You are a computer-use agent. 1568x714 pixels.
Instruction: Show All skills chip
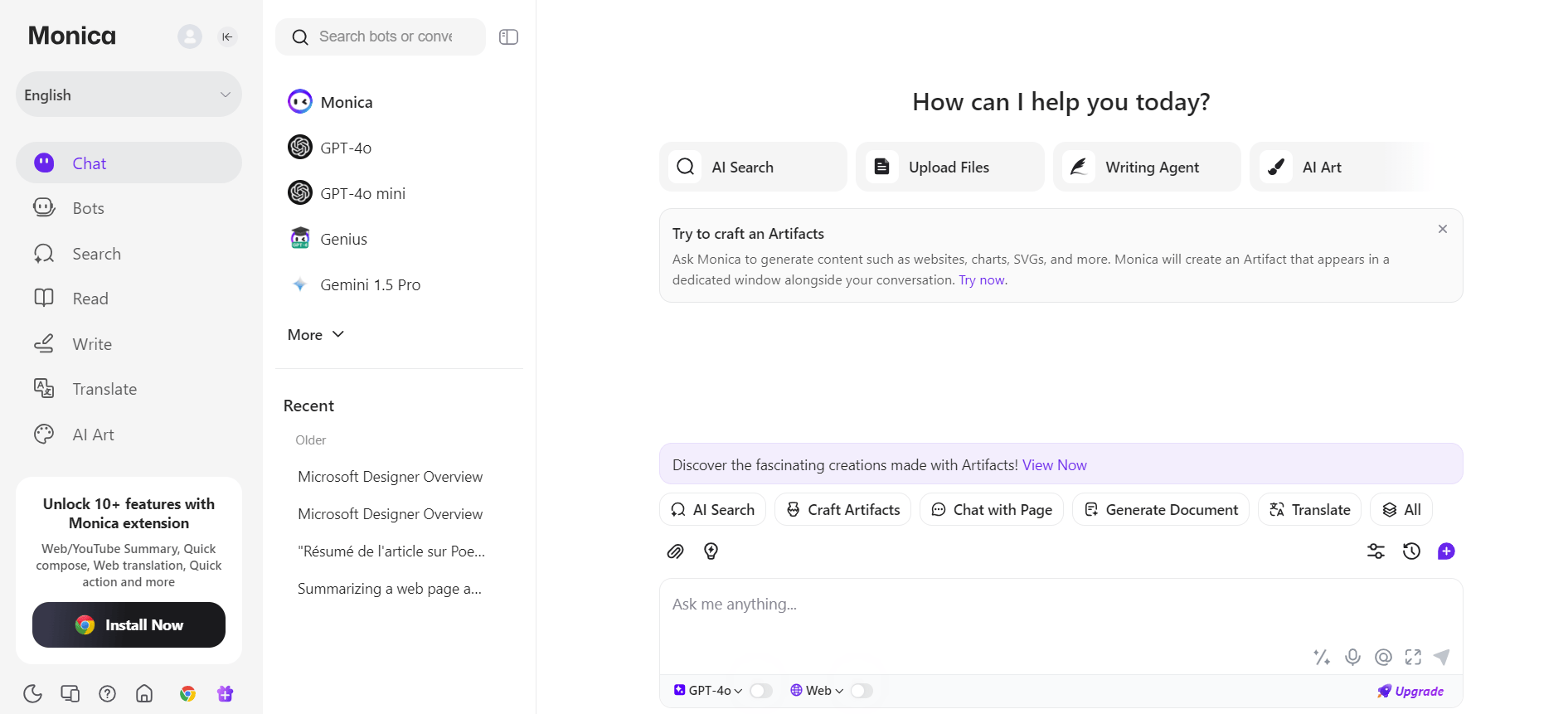(1401, 509)
